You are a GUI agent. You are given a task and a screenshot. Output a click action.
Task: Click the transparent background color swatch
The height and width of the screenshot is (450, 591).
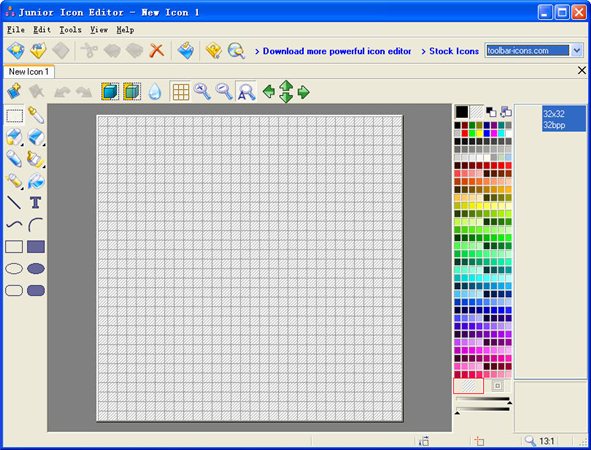pyautogui.click(x=476, y=112)
